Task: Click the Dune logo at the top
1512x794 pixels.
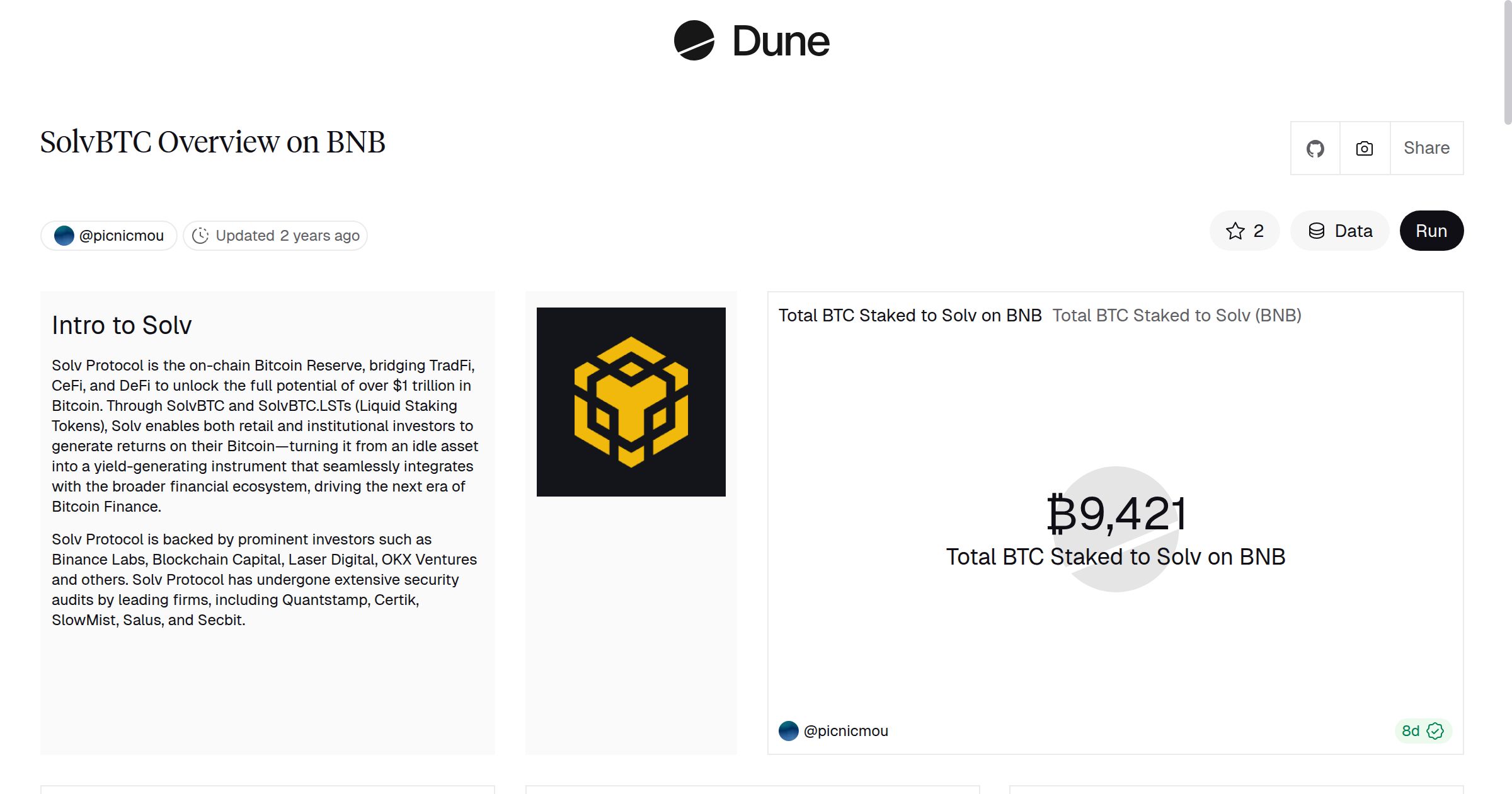Action: pos(751,41)
